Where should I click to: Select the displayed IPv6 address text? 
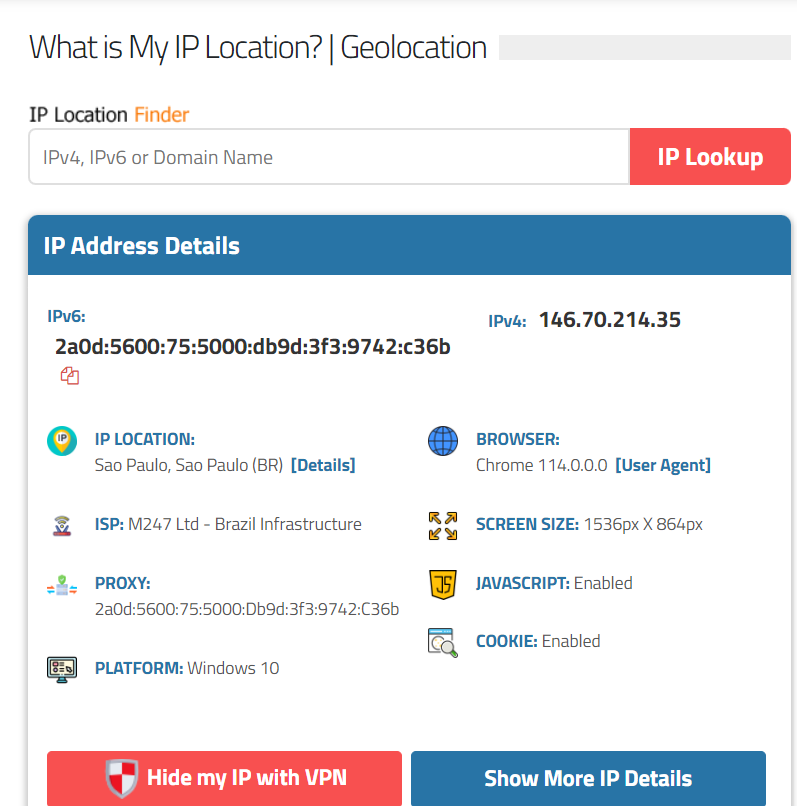[252, 347]
